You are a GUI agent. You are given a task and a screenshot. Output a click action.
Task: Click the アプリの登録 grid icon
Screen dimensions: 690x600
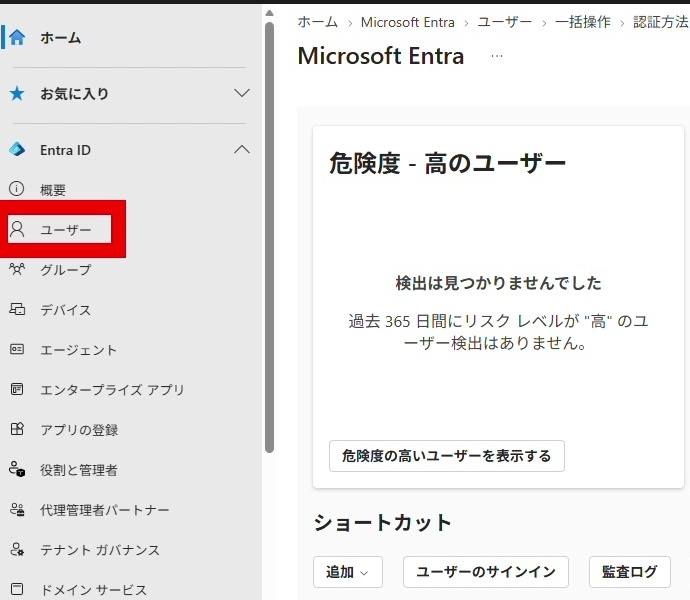pyautogui.click(x=17, y=429)
